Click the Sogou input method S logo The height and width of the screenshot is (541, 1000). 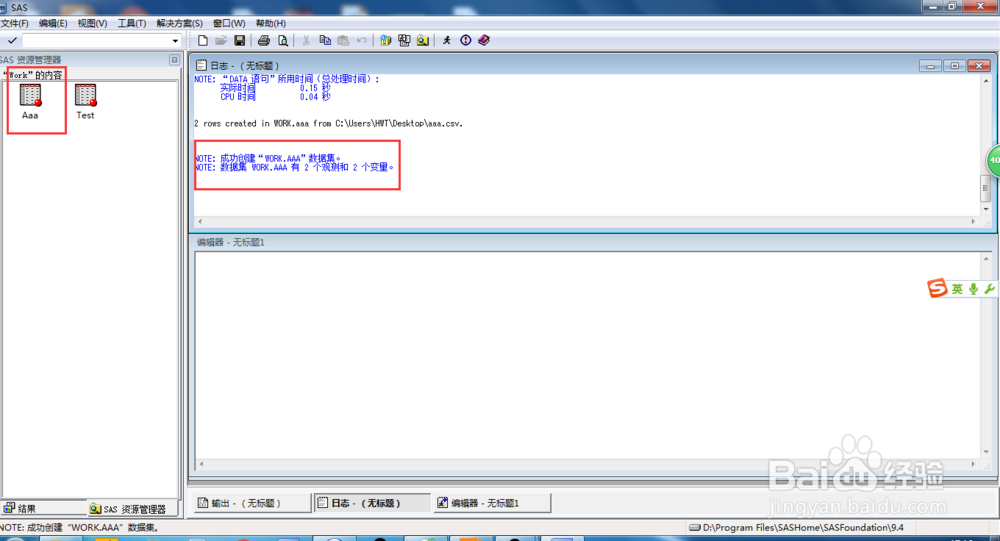point(937,288)
